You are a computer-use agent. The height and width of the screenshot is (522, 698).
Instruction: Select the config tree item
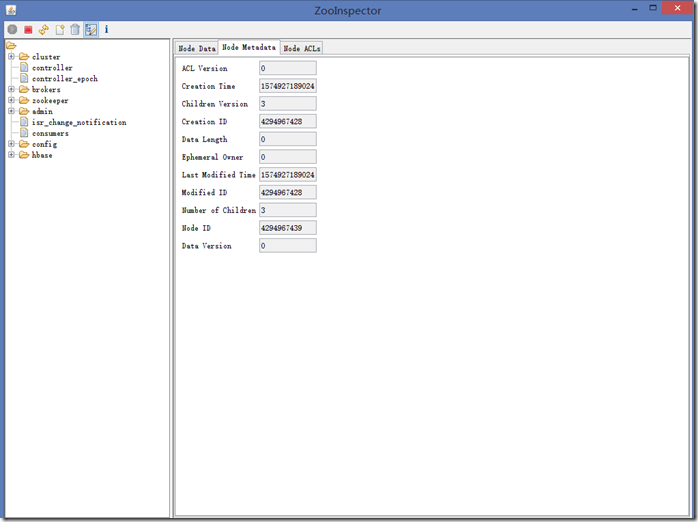click(44, 144)
